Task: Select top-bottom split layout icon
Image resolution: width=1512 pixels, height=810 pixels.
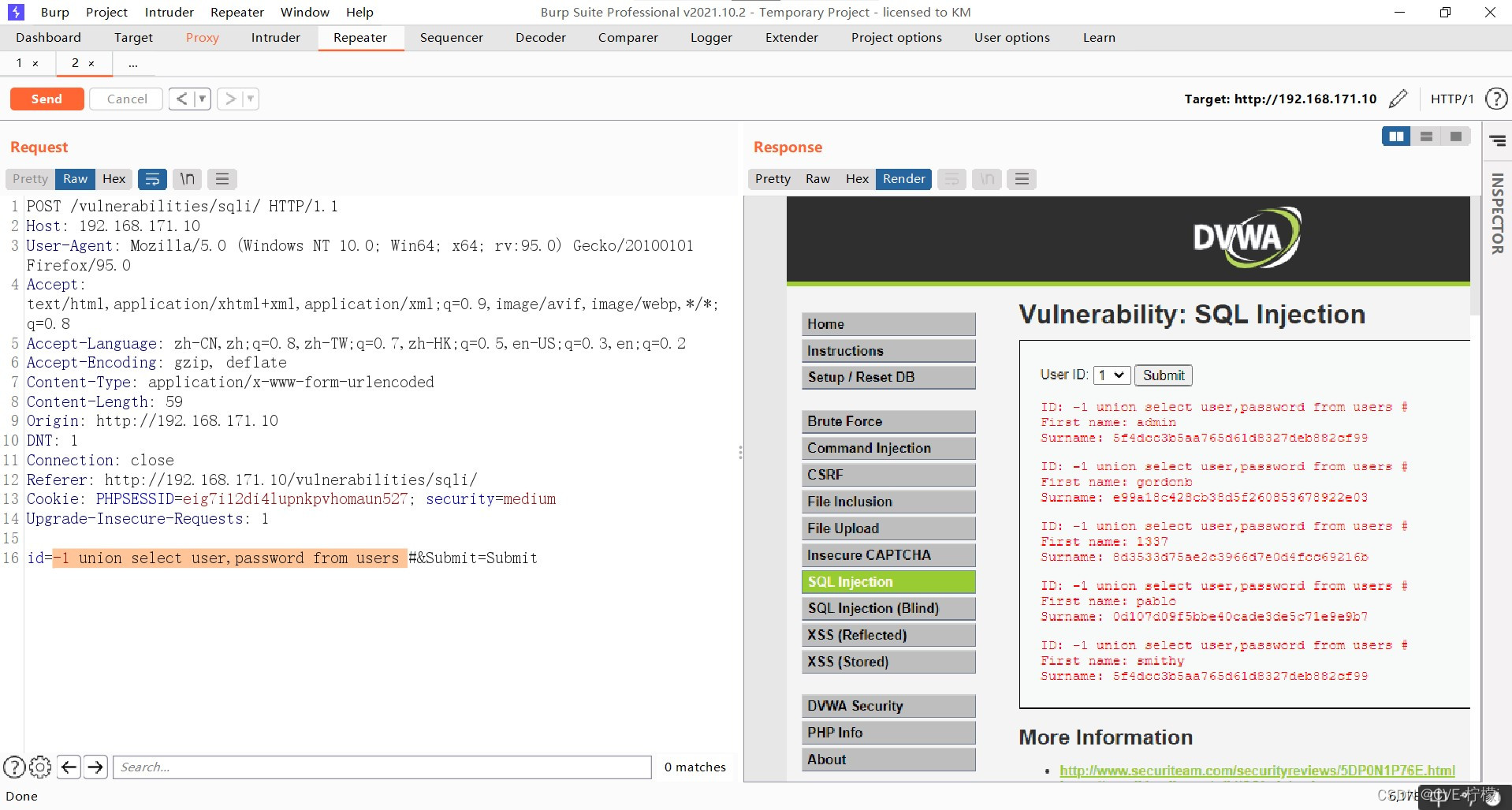Action: coord(1426,136)
